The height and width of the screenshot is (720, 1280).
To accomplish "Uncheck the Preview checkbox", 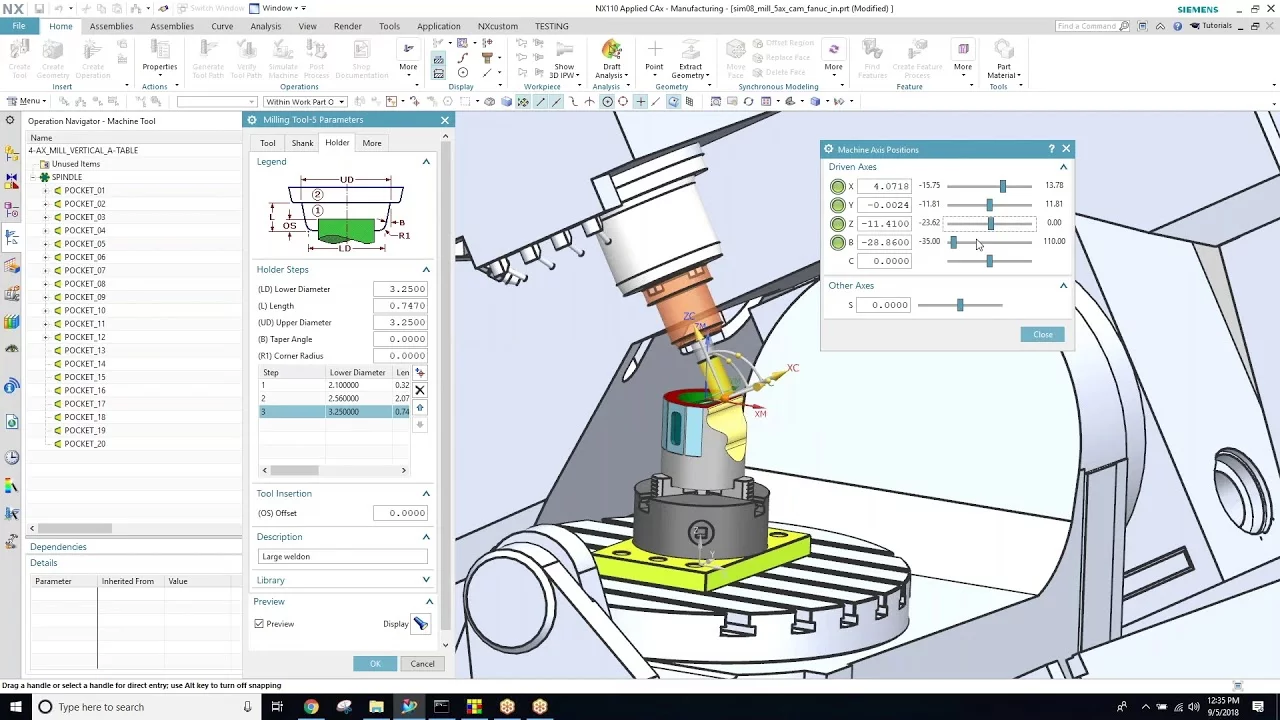I will tap(260, 624).
